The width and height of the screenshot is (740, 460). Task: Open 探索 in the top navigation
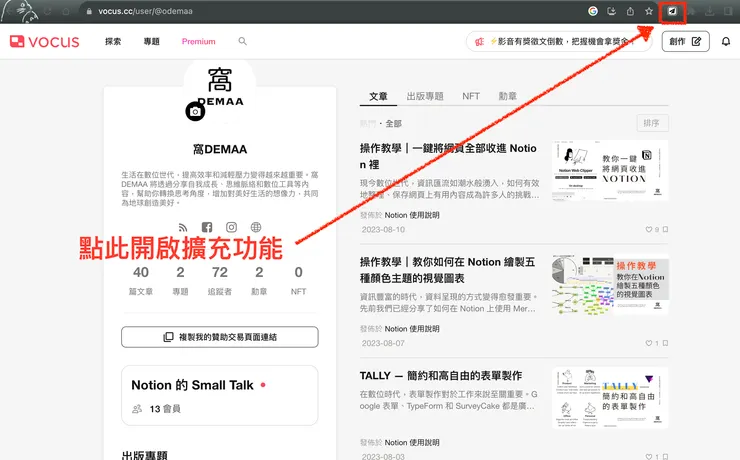click(x=113, y=42)
